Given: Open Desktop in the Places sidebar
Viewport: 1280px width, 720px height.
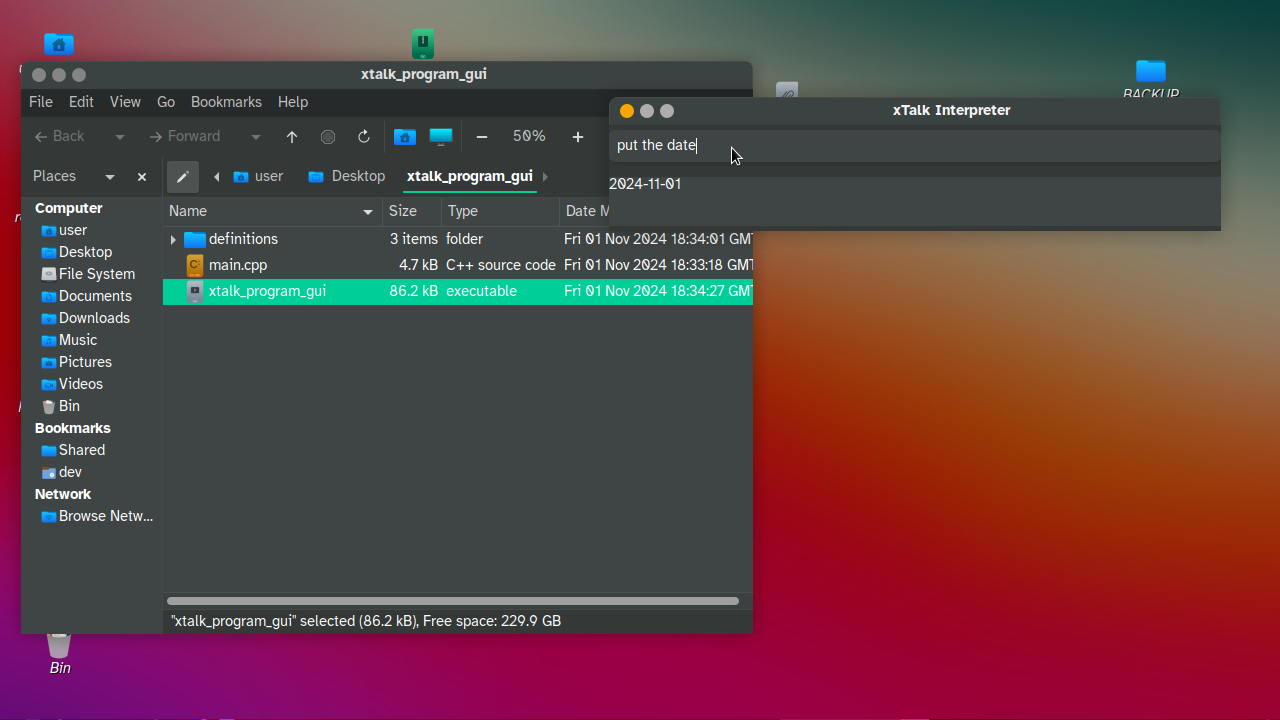Looking at the screenshot, I should pos(76,252).
